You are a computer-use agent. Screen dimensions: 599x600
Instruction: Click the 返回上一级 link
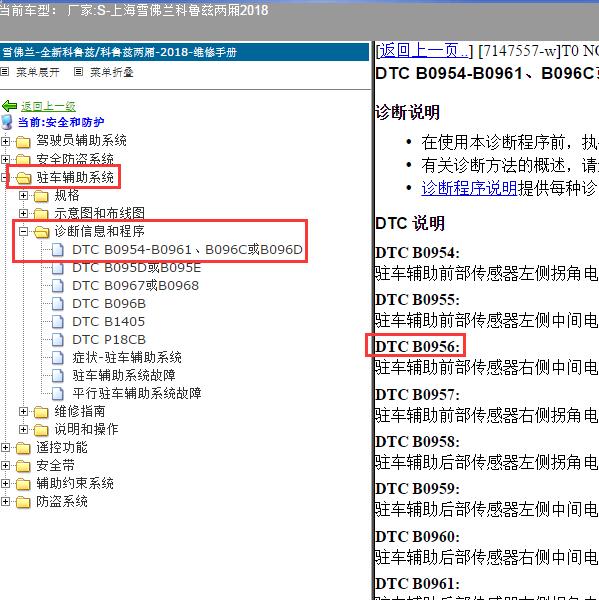[48, 106]
